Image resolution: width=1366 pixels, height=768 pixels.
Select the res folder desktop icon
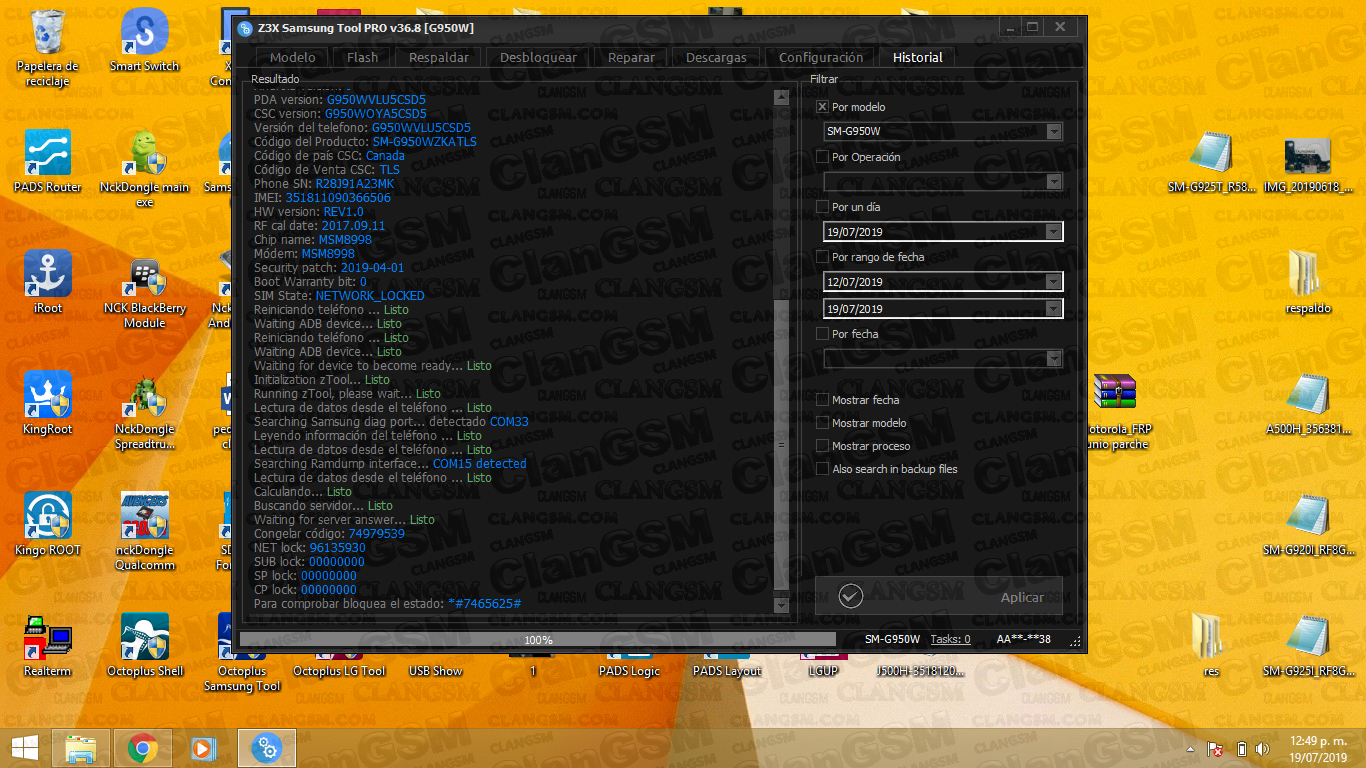pyautogui.click(x=1211, y=646)
